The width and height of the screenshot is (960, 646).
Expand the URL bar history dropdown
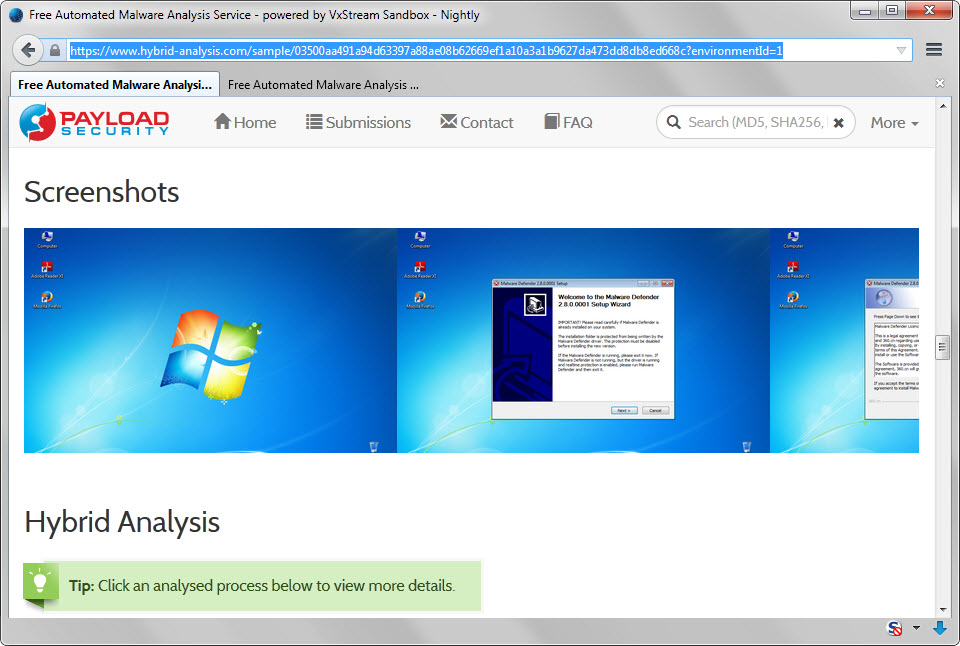click(901, 50)
